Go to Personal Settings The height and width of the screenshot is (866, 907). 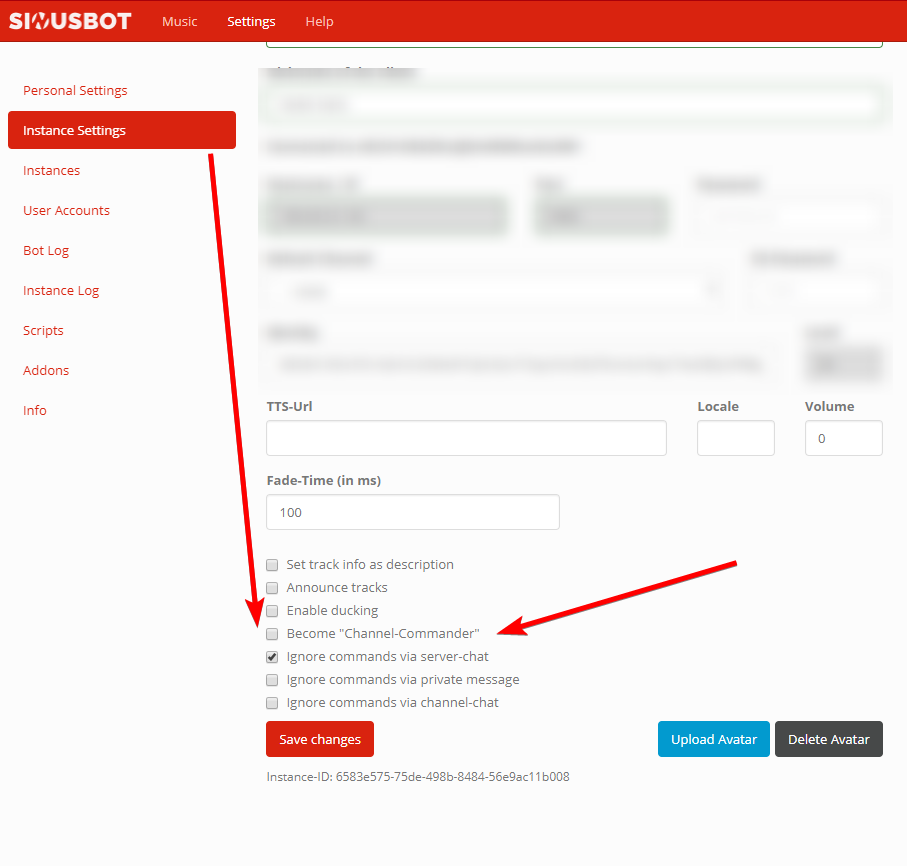pyautogui.click(x=75, y=90)
